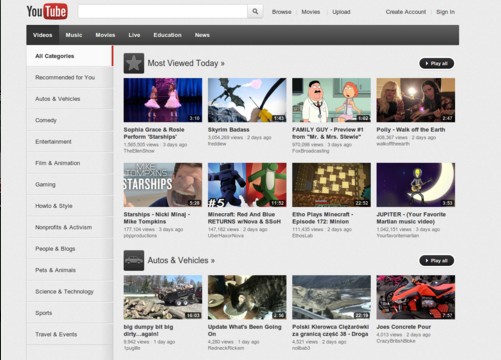Open Joes Concrete Pour thumbnail
The height and width of the screenshot is (360, 501).
(x=416, y=297)
